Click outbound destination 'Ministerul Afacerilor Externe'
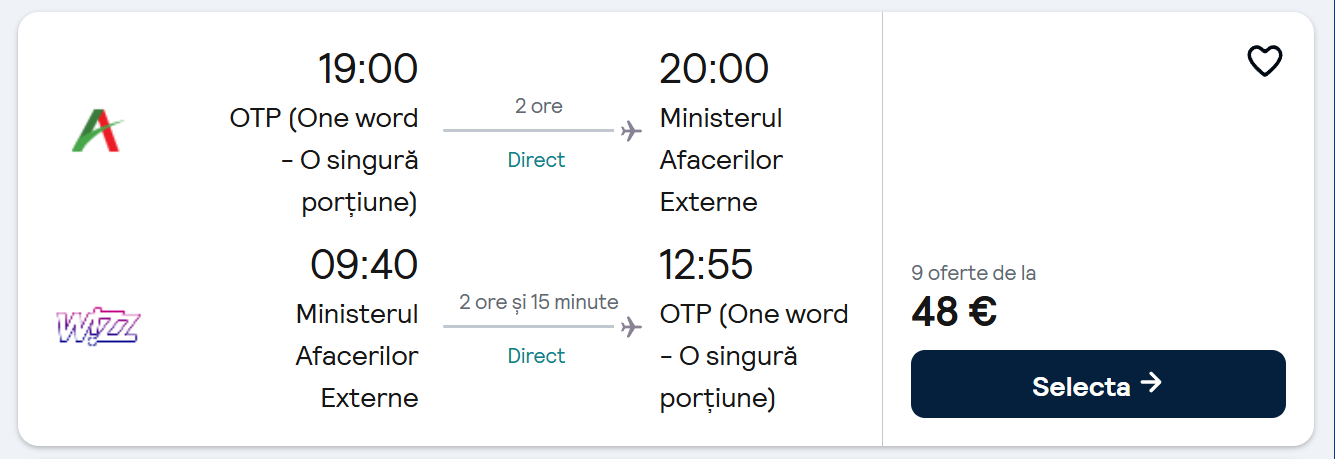Viewport: 1335px width, 459px height. pos(721,160)
